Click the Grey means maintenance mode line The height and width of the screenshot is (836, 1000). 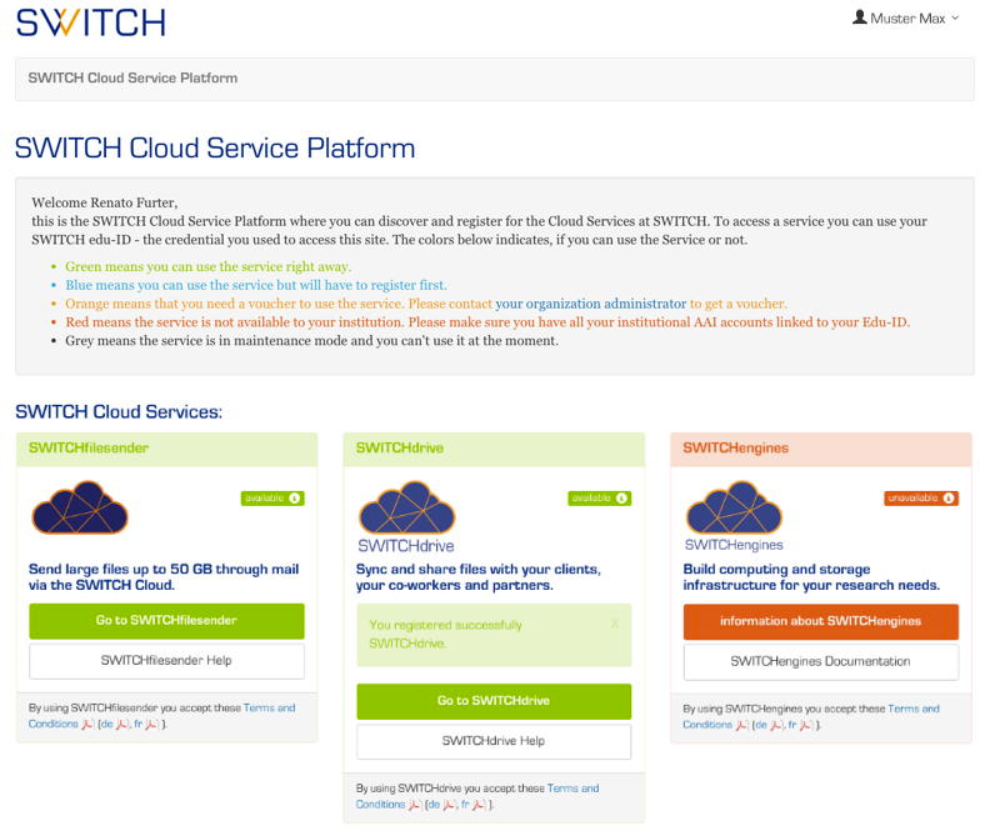coord(312,341)
